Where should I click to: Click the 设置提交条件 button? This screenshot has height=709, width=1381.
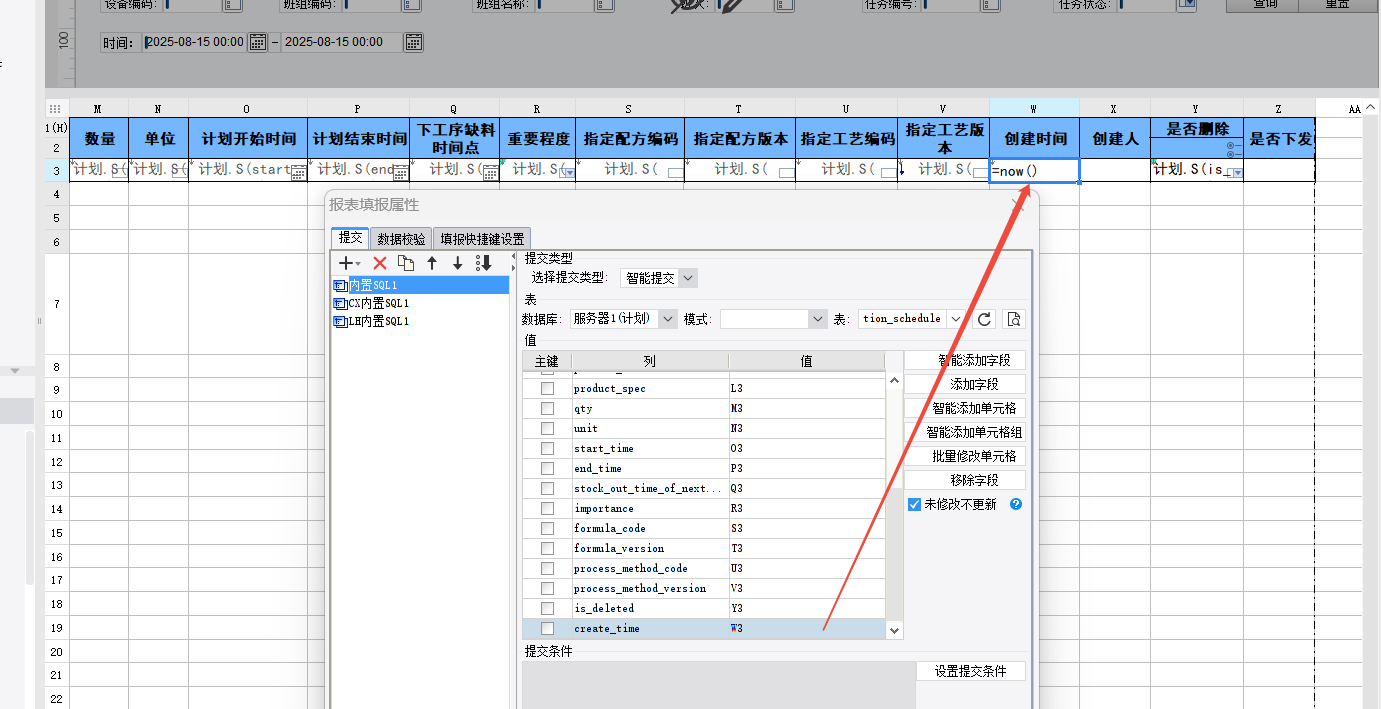pos(970,671)
